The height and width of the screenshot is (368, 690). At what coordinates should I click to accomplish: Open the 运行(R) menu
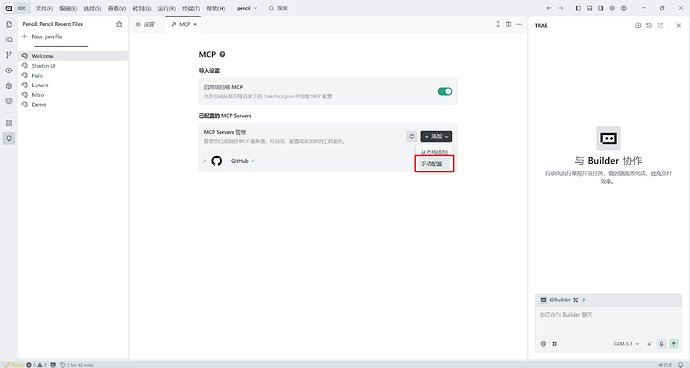(x=167, y=8)
